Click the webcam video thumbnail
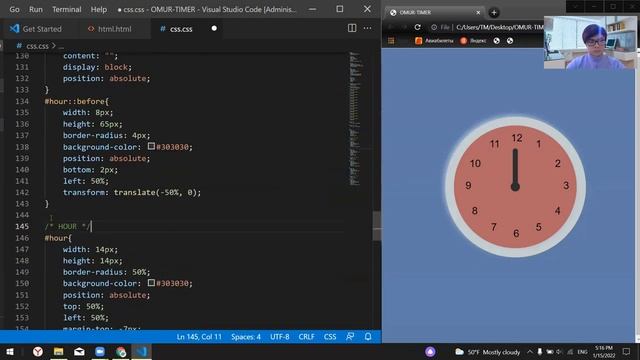This screenshot has height=360, width=640. [x=590, y=42]
